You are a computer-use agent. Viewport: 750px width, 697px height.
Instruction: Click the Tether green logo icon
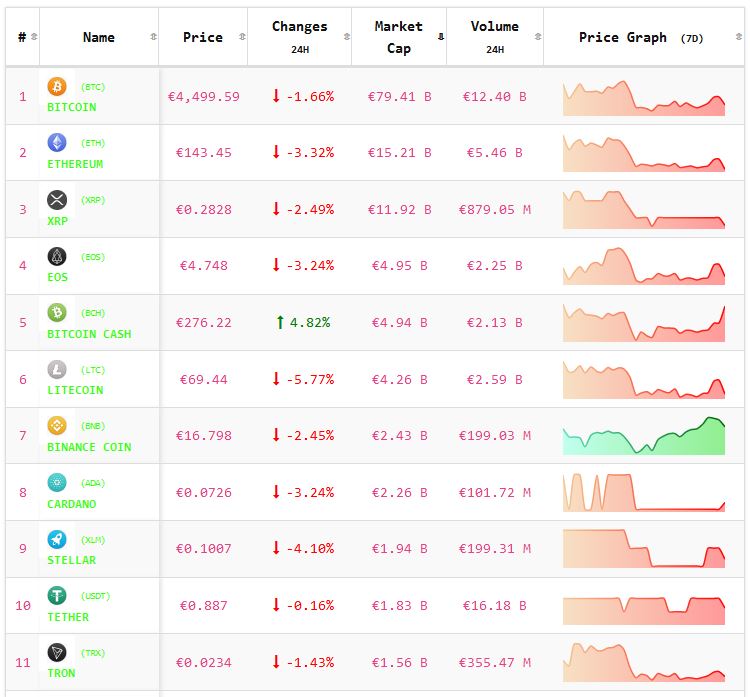coord(57,596)
